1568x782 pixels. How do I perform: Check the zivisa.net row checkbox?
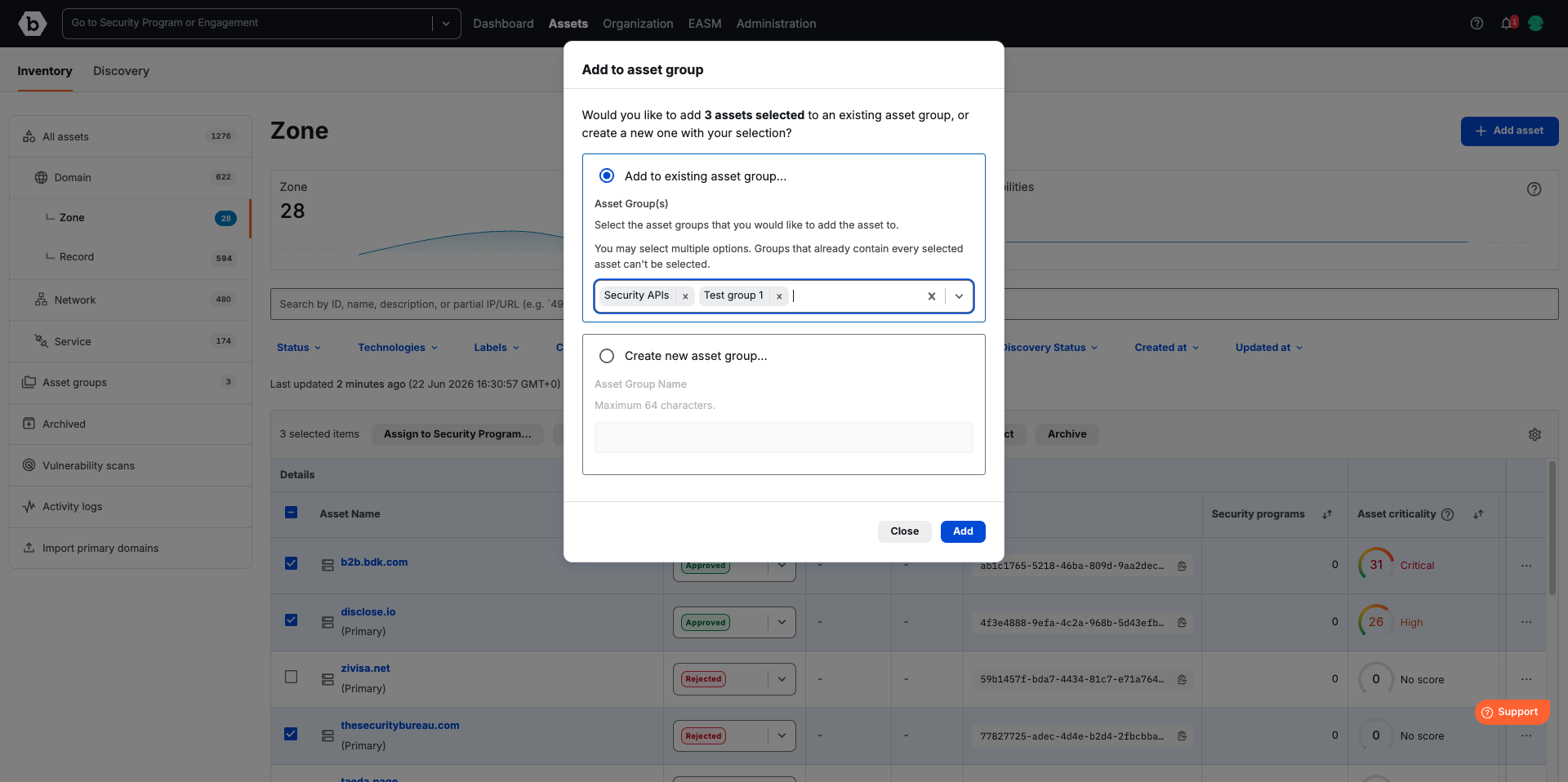click(291, 677)
